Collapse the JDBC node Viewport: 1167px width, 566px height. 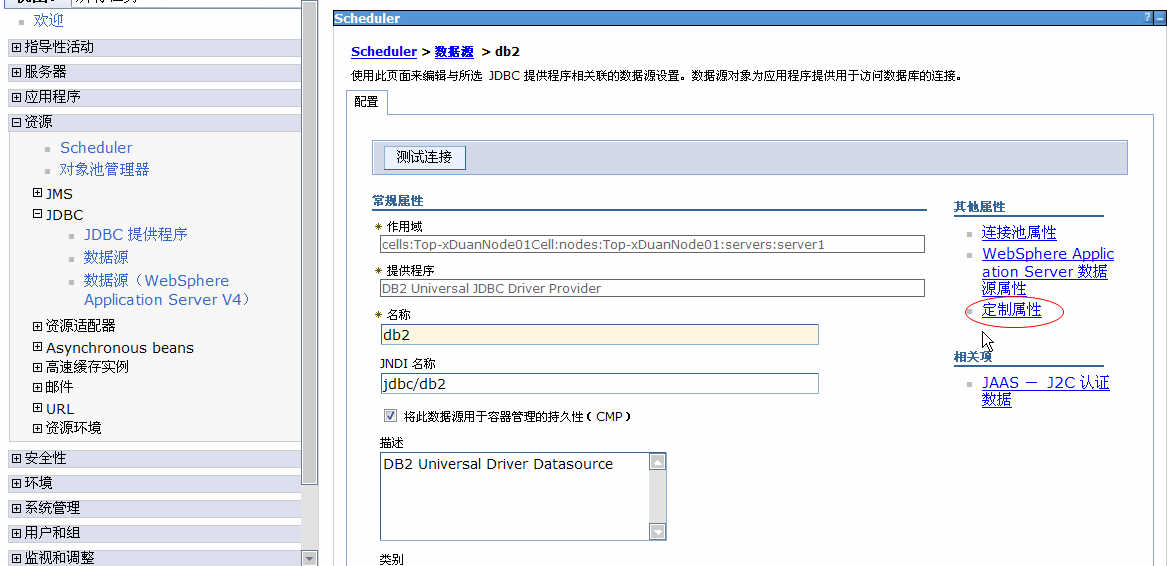click(38, 214)
